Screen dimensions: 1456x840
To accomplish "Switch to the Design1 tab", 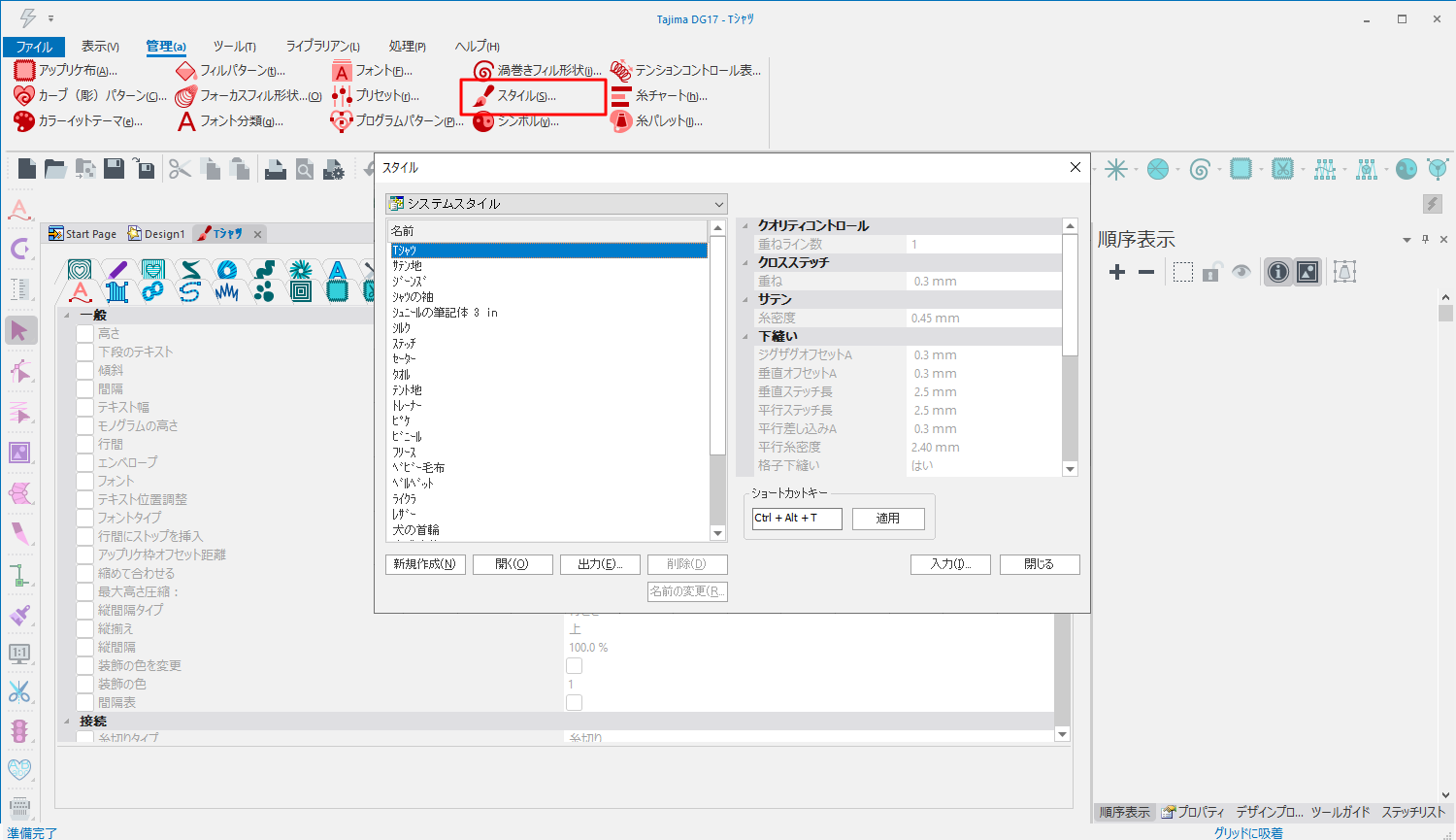I will click(x=157, y=234).
